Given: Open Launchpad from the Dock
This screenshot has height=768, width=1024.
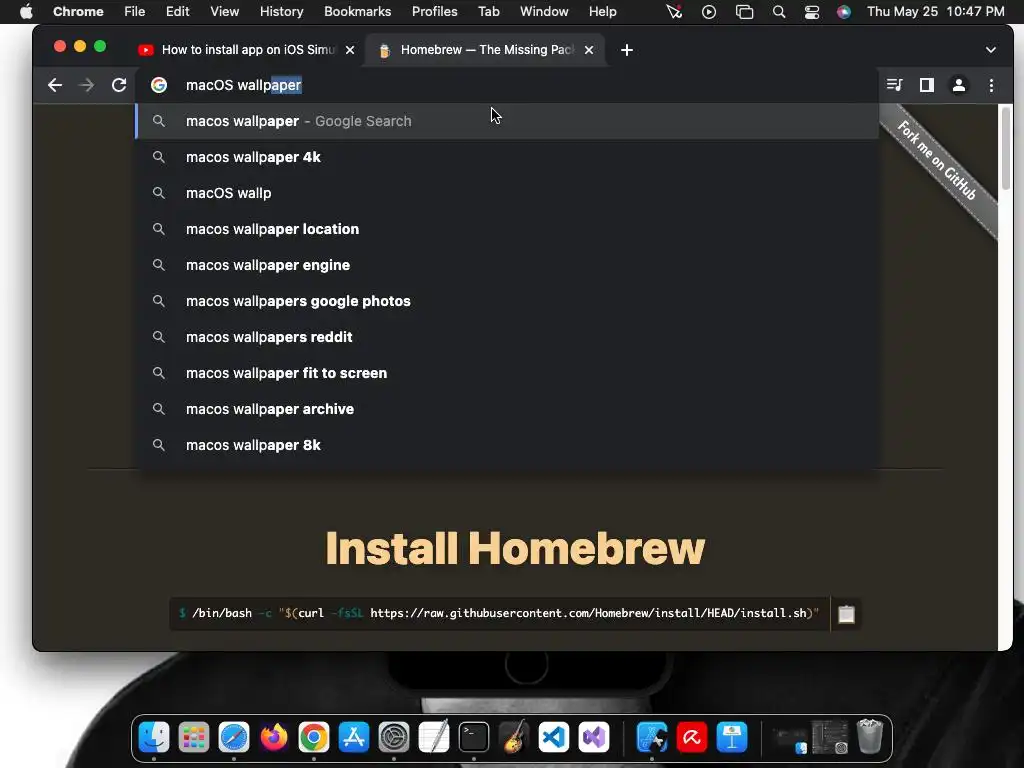Looking at the screenshot, I should point(194,738).
